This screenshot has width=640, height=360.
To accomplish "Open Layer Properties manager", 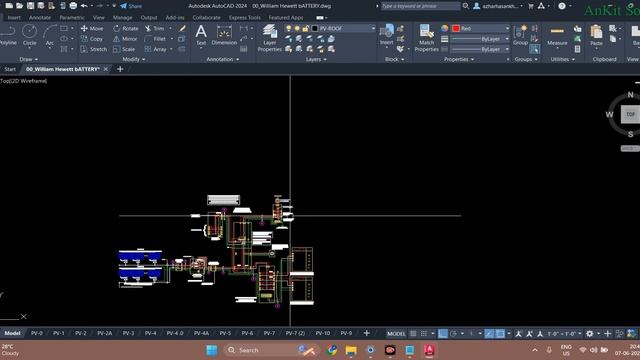I will (x=269, y=38).
